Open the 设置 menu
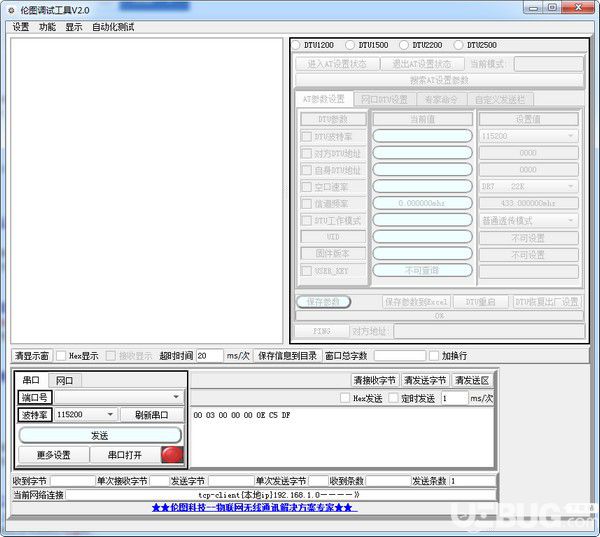Image resolution: width=600 pixels, height=537 pixels. tap(21, 27)
